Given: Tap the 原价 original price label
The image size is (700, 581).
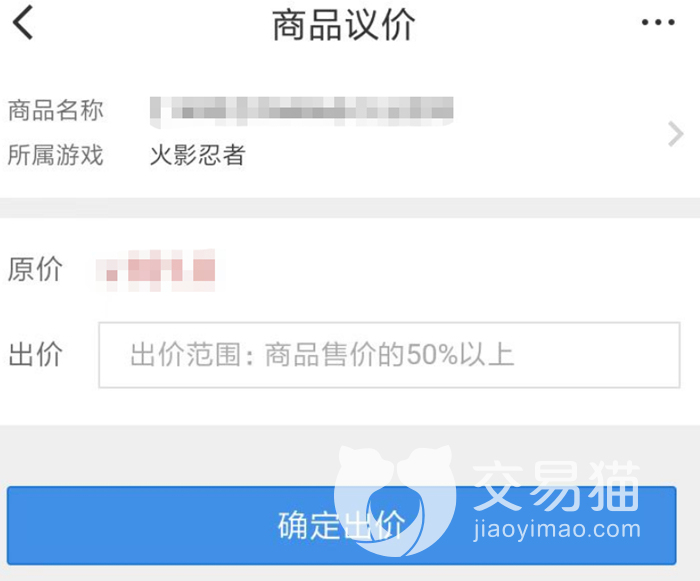Looking at the screenshot, I should coord(35,269).
